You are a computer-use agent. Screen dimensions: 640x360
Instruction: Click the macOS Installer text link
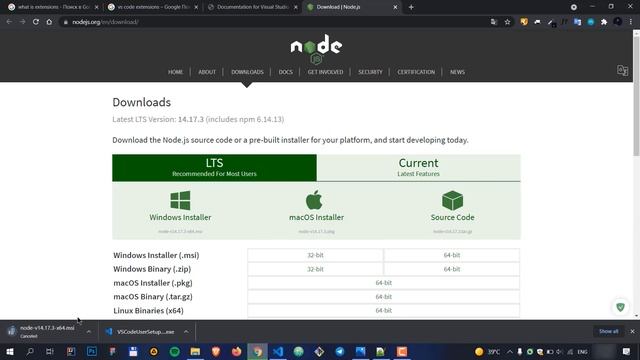coord(316,217)
